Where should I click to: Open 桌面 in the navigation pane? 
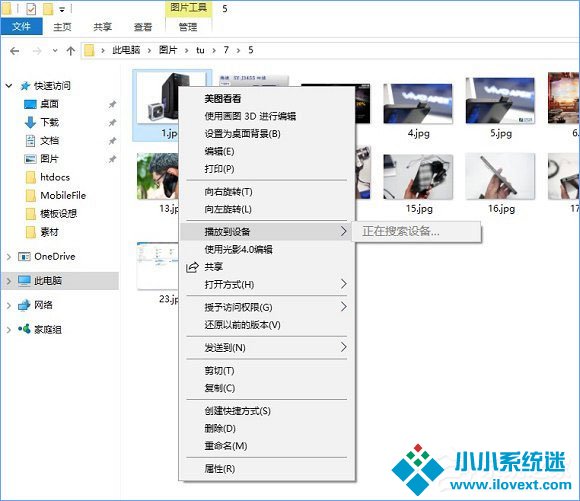click(x=49, y=104)
